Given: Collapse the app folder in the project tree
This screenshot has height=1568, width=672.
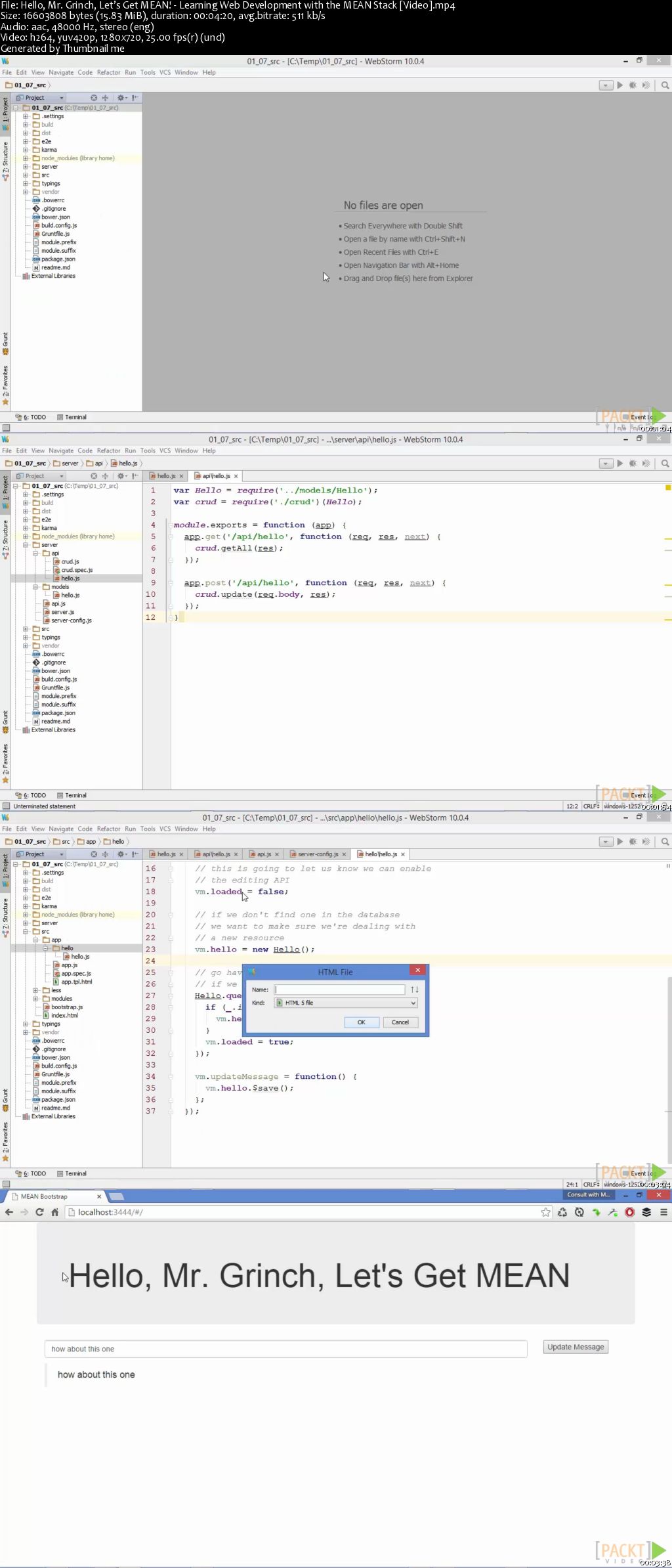Looking at the screenshot, I should point(35,940).
